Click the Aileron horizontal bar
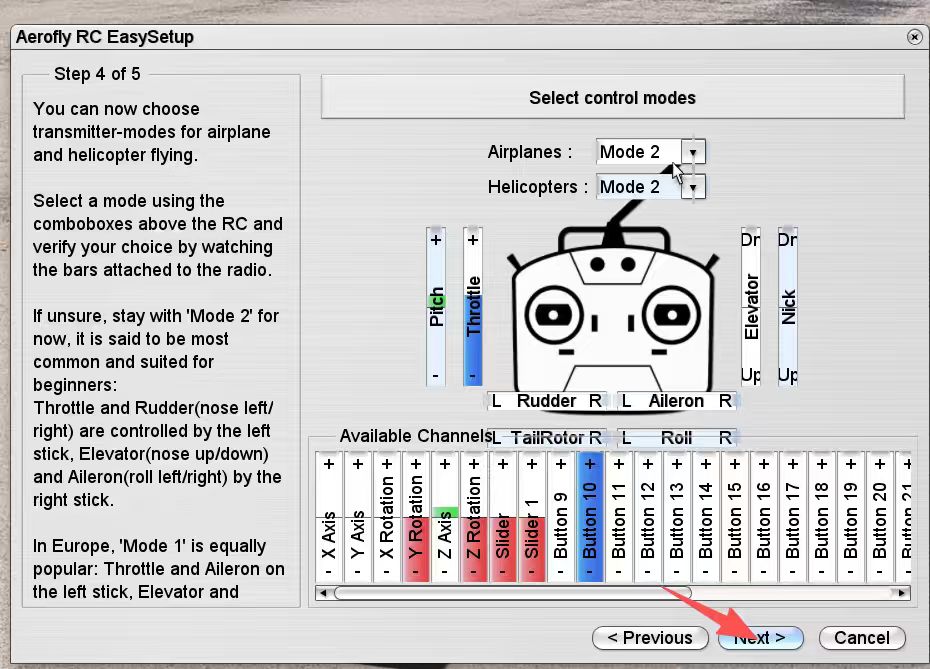 [676, 401]
